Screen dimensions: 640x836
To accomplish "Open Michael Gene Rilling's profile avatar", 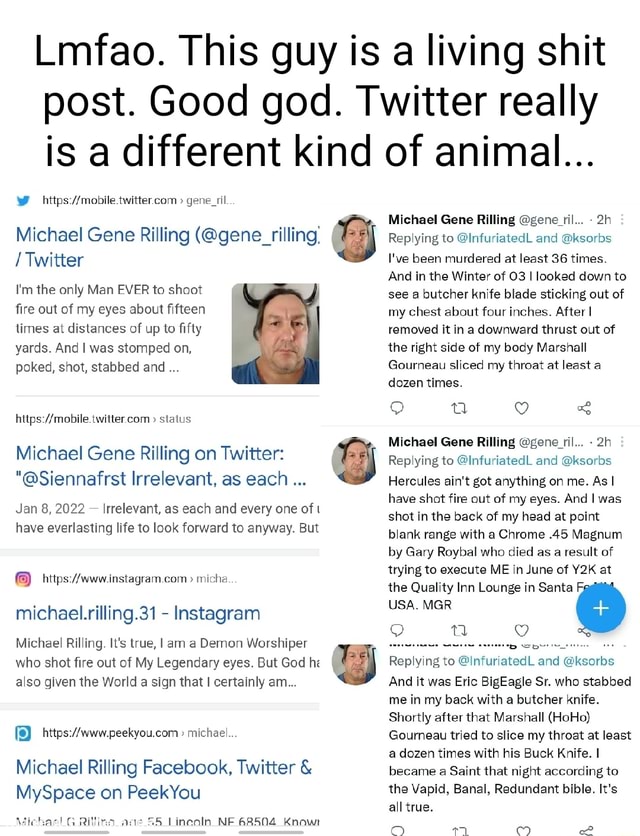I will coord(354,236).
